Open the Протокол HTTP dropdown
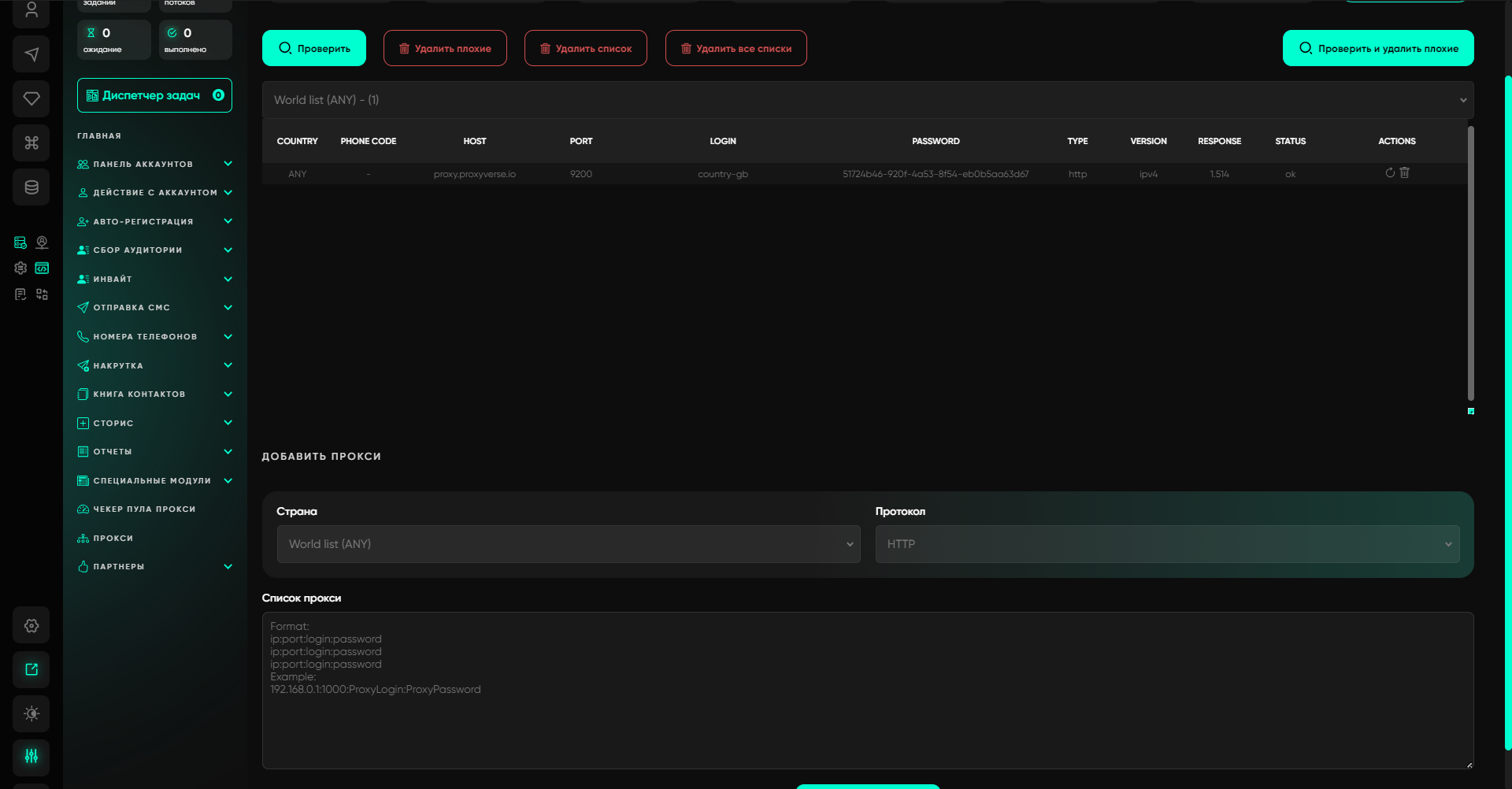This screenshot has height=789, width=1512. click(1167, 544)
